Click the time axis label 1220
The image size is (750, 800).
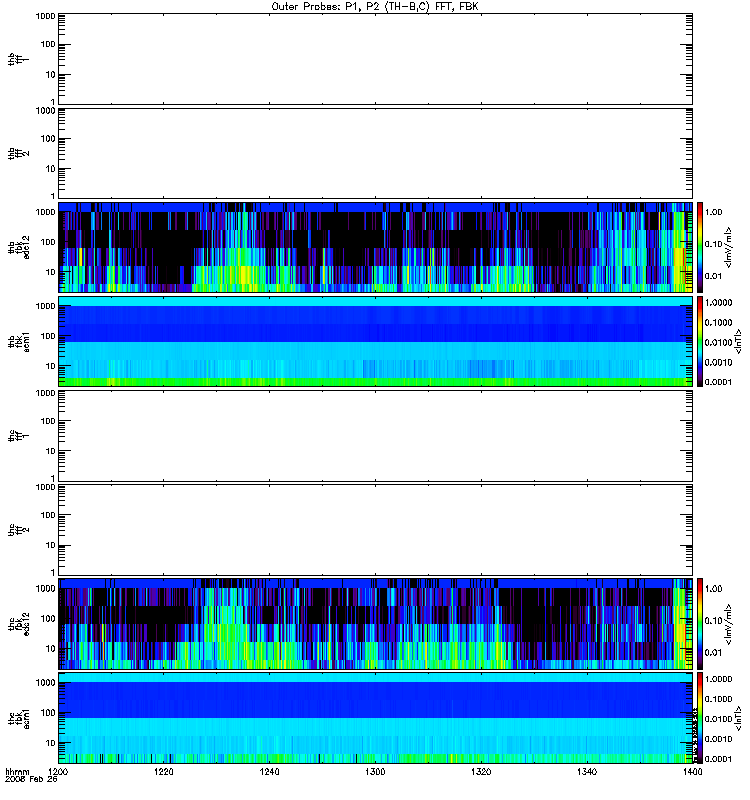click(x=164, y=772)
